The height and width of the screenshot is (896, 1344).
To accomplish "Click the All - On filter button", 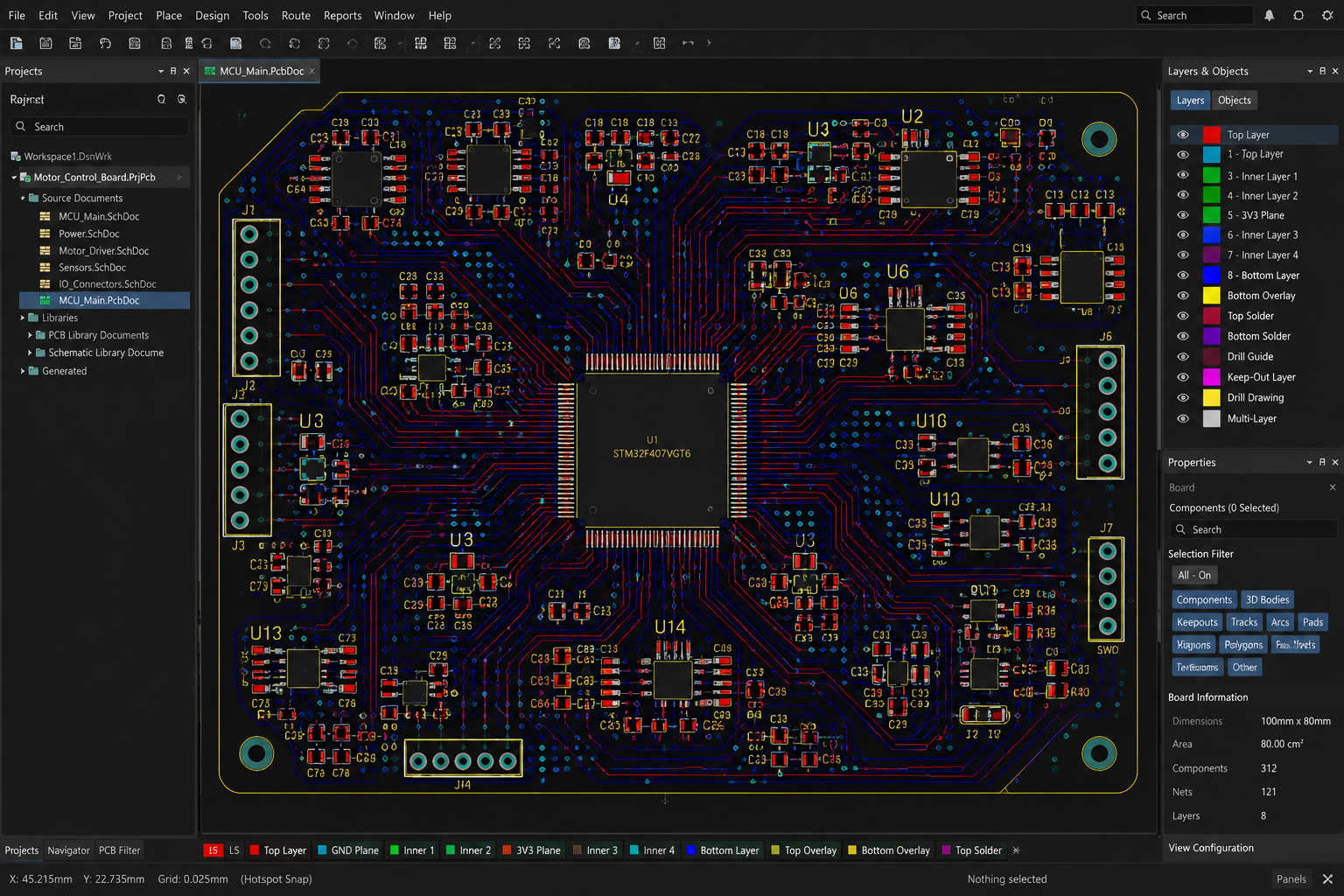I will pyautogui.click(x=1193, y=576).
